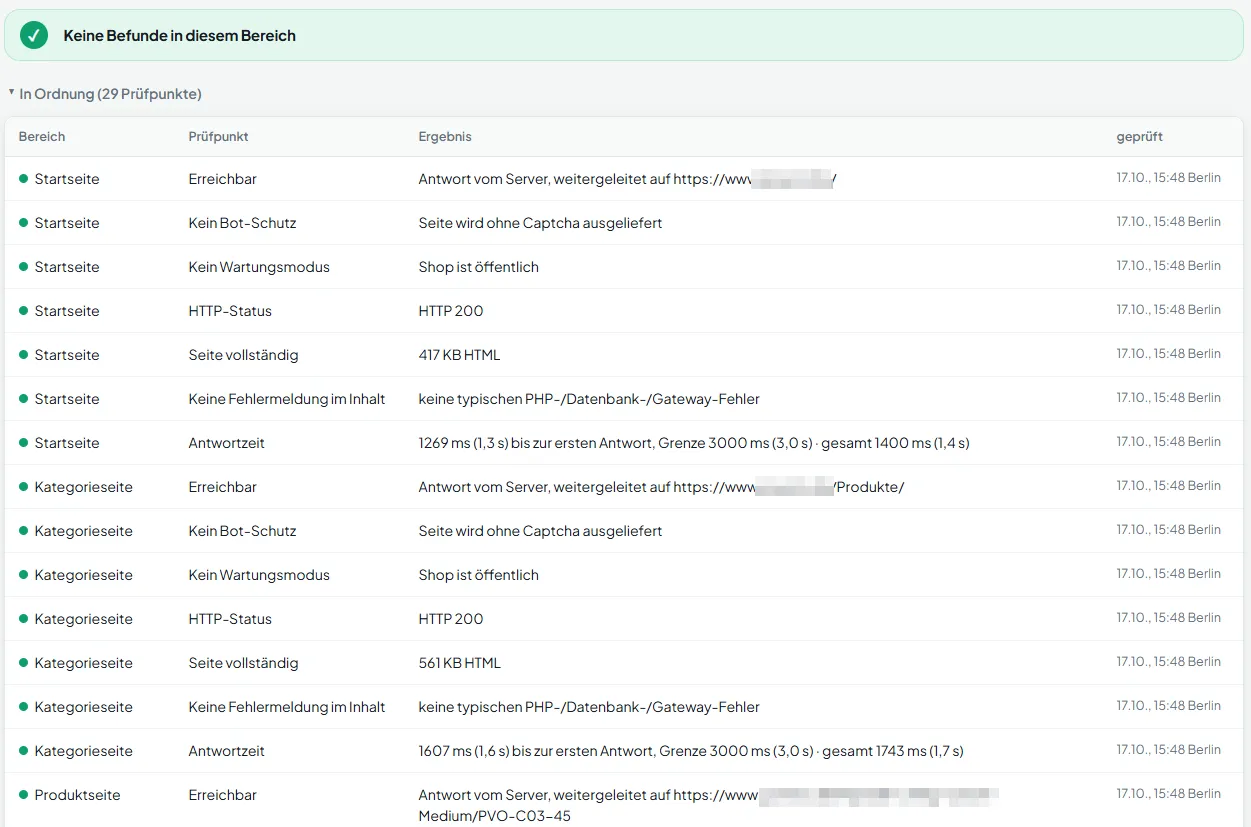Click the "561 KB HTML" result
Image resolution: width=1251 pixels, height=827 pixels.
point(460,663)
